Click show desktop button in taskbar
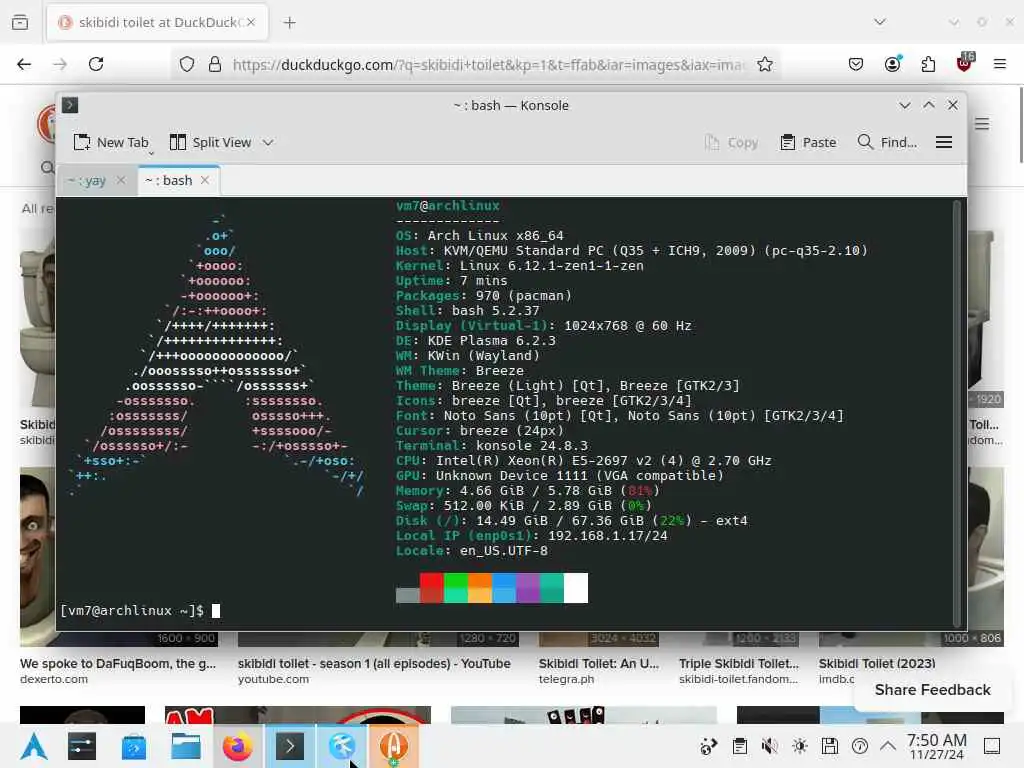The image size is (1024, 768). coord(991,746)
